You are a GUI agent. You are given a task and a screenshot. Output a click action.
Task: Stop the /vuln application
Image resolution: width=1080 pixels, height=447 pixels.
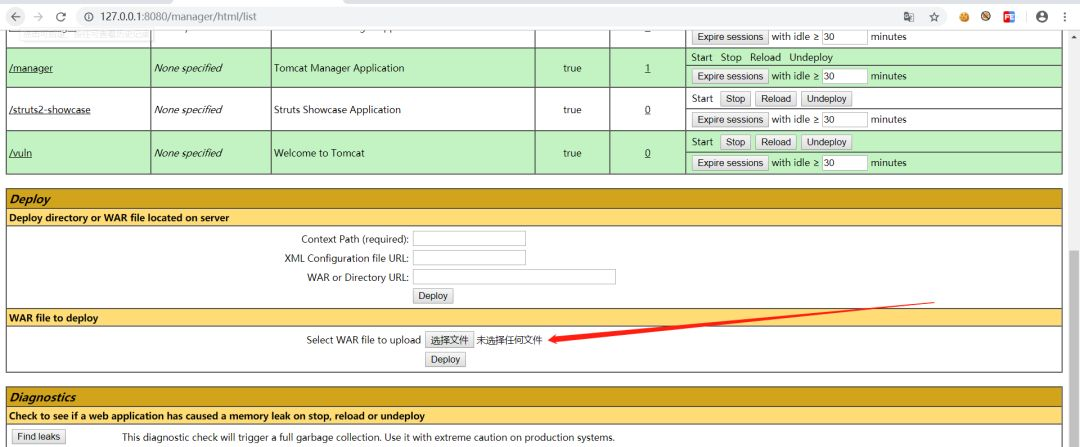tap(735, 143)
